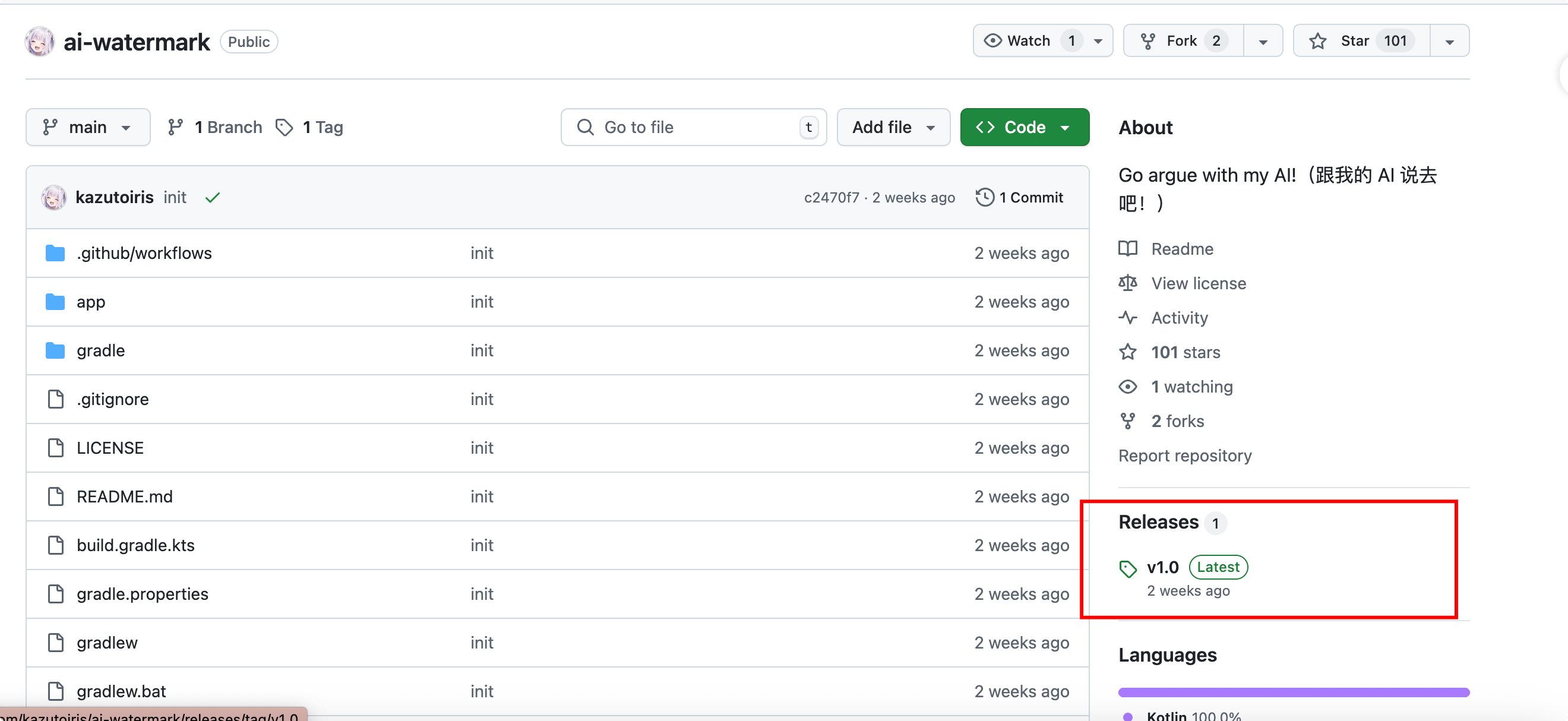
Task: Open kazutoiris profile from commit row
Action: [115, 197]
